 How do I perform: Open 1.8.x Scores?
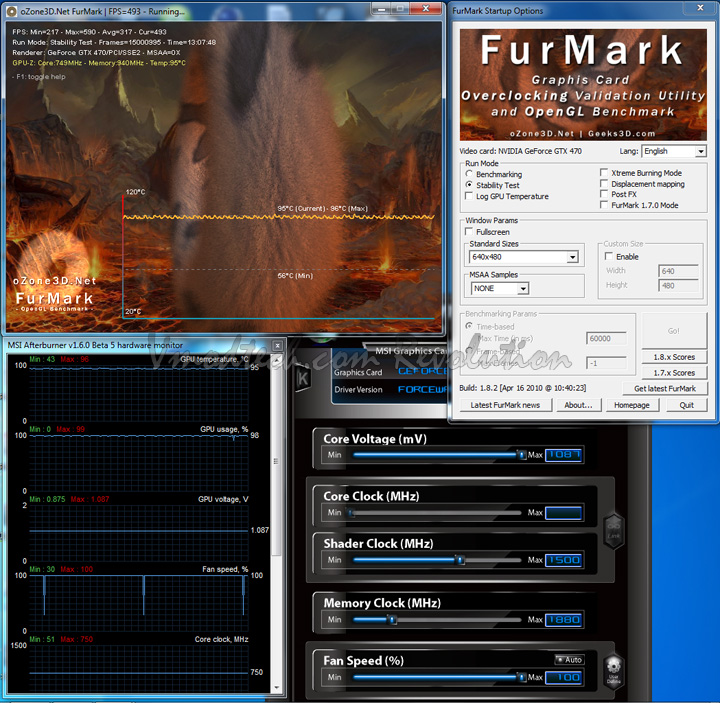(x=674, y=357)
